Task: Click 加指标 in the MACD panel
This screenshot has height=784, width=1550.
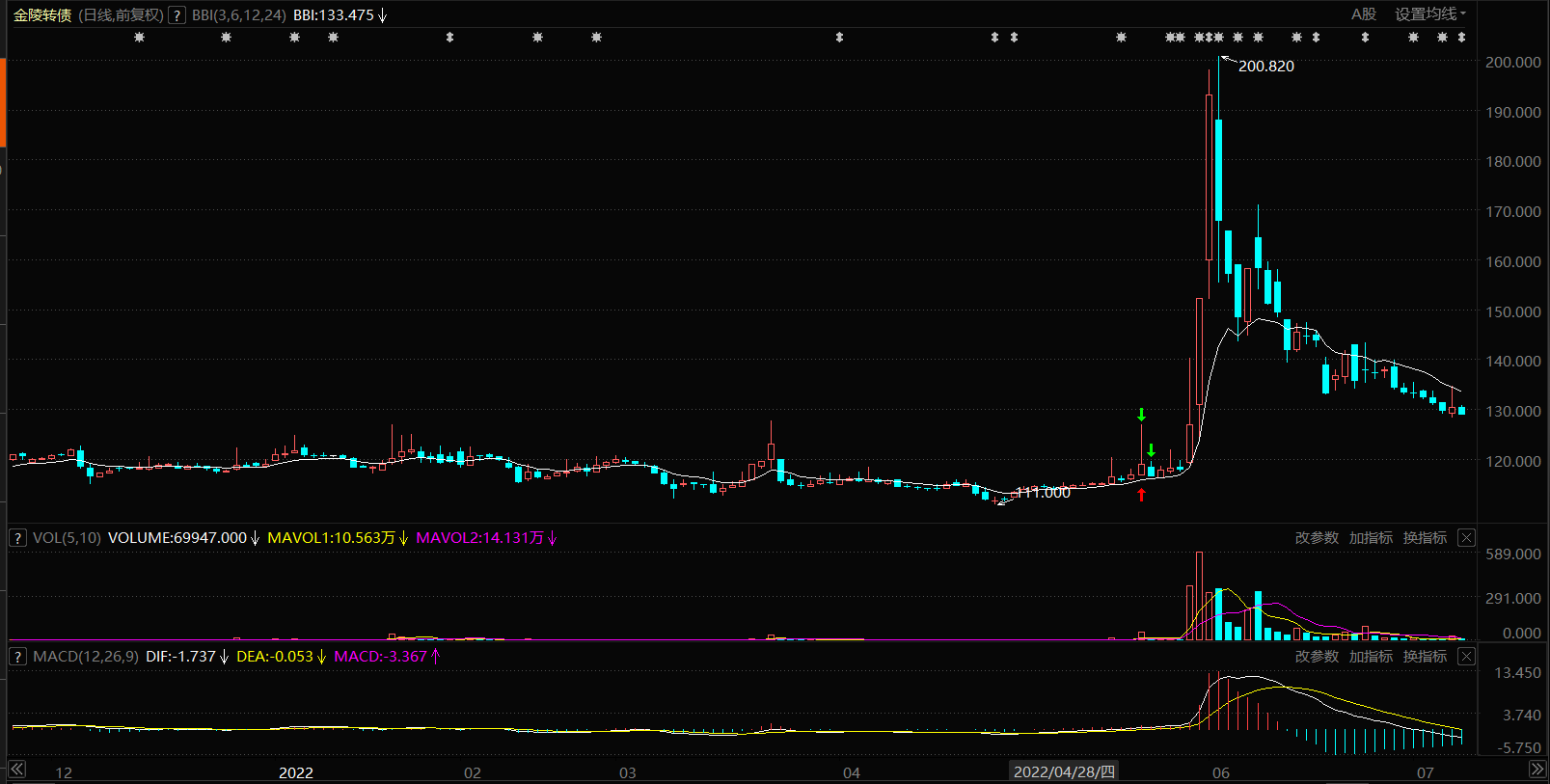Action: (x=1371, y=657)
